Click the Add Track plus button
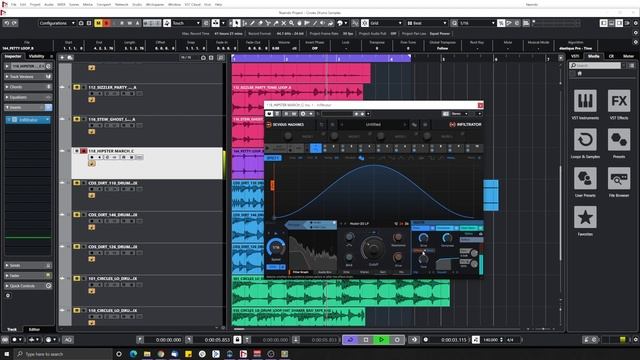640x360 pixels. [62, 58]
